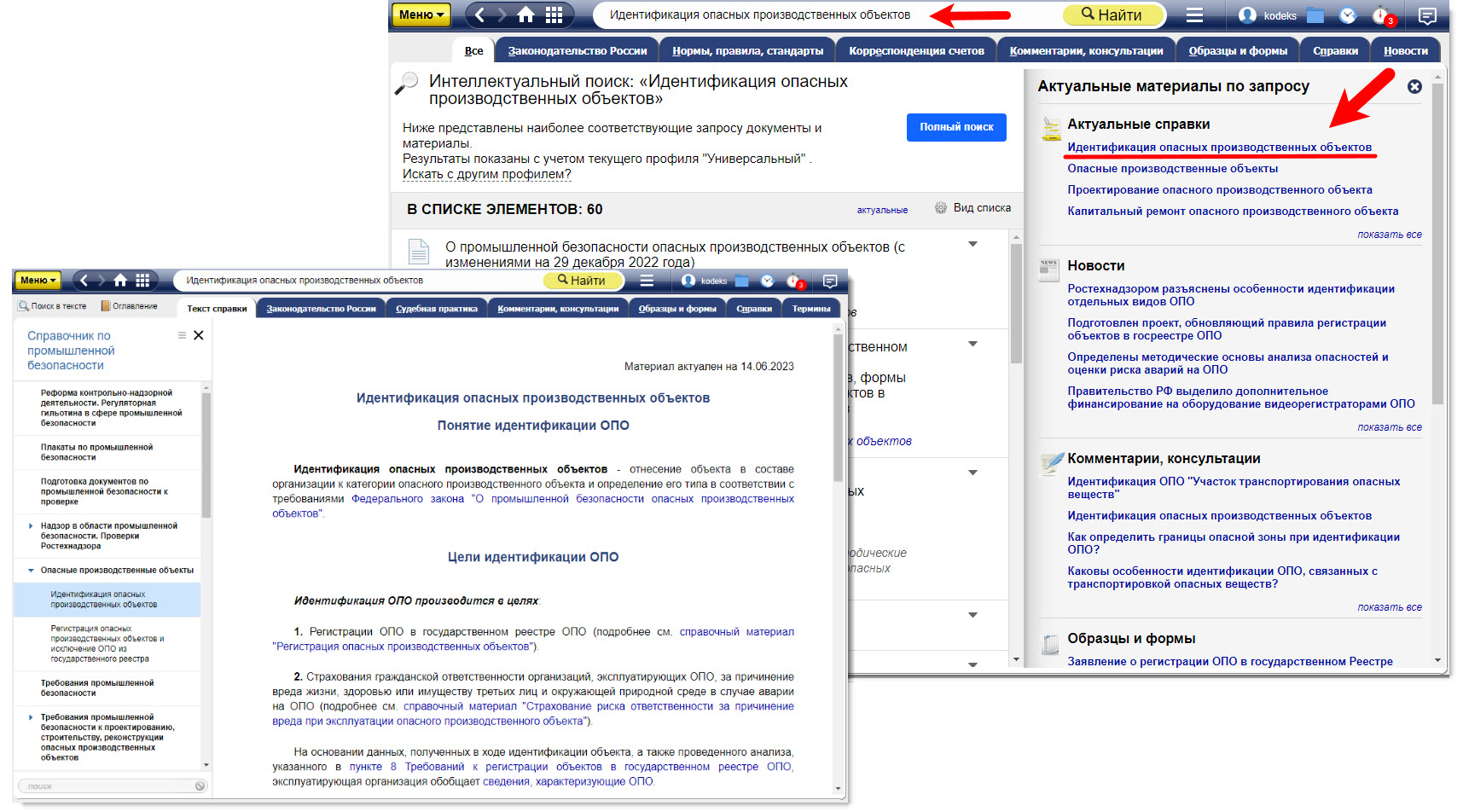Close the Актуальные материалы по запросу panel
This screenshot has width=1463, height=812.
click(x=1414, y=86)
